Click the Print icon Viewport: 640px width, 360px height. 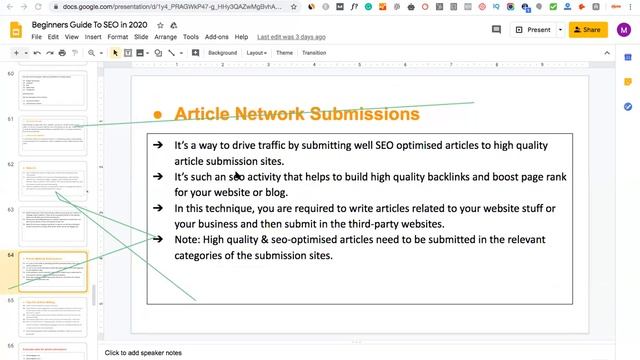click(x=62, y=53)
